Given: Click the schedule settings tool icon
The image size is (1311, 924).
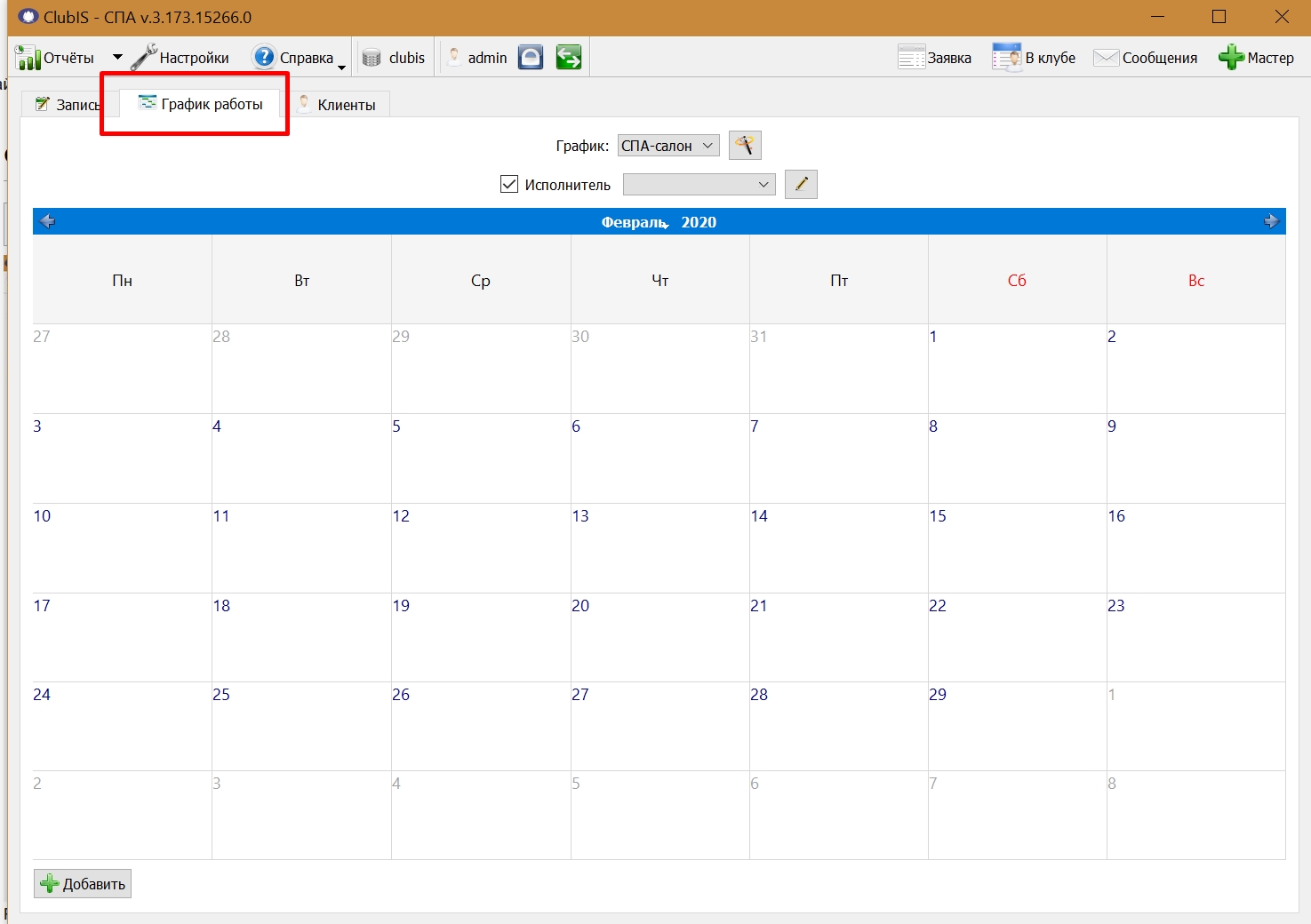Looking at the screenshot, I should click(x=745, y=145).
